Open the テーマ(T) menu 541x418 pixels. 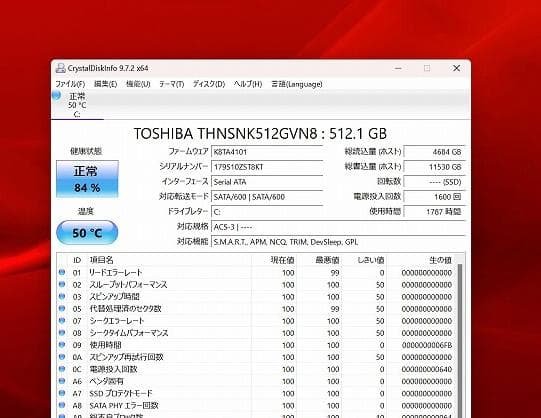(171, 84)
